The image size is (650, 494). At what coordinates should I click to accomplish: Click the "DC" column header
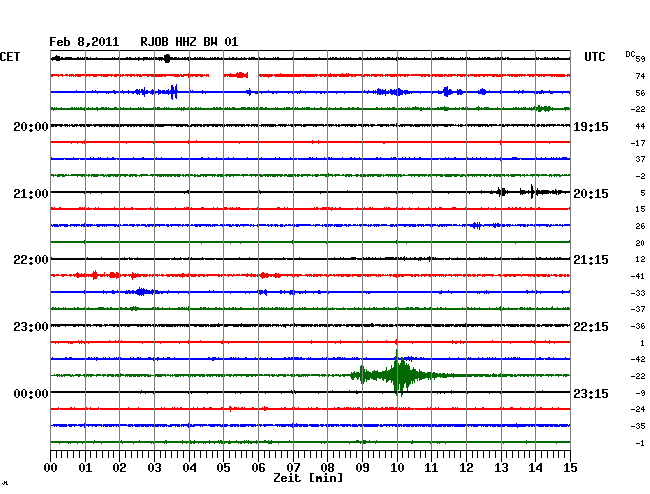(x=630, y=54)
